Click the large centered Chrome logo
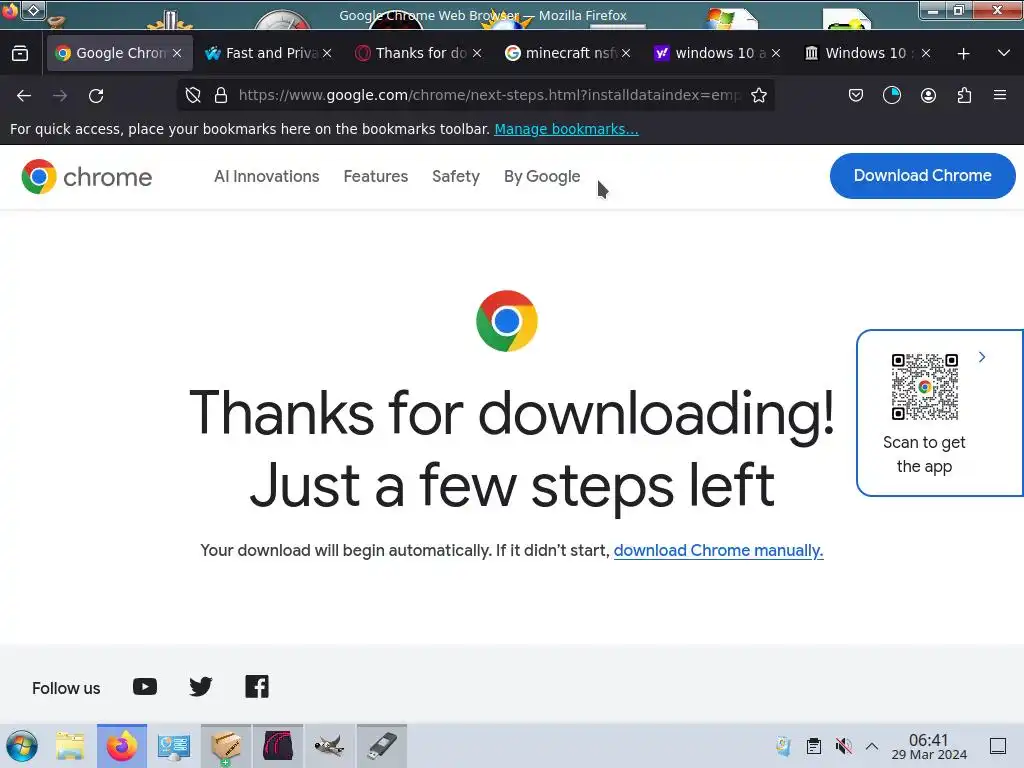Screen dimensions: 1024x768 point(507,321)
